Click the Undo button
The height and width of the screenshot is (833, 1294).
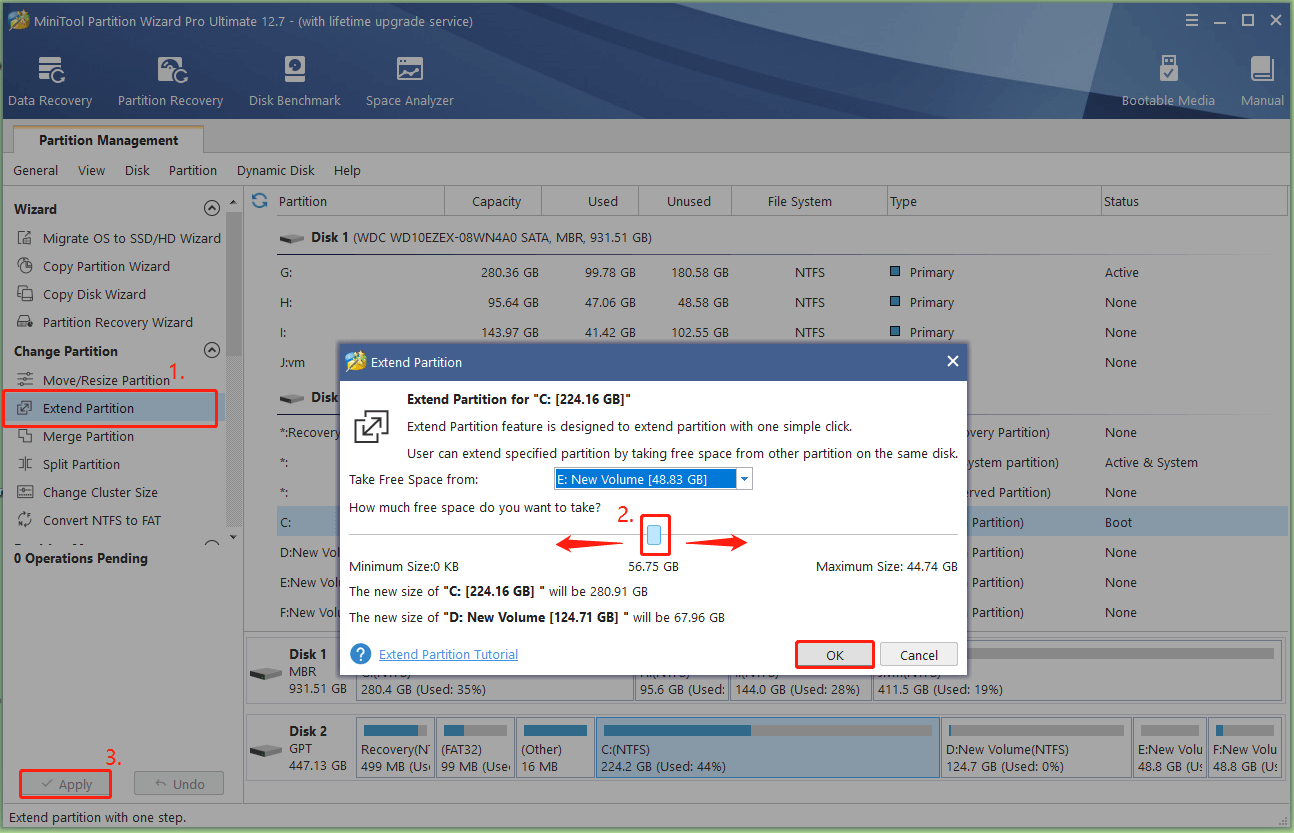point(179,784)
